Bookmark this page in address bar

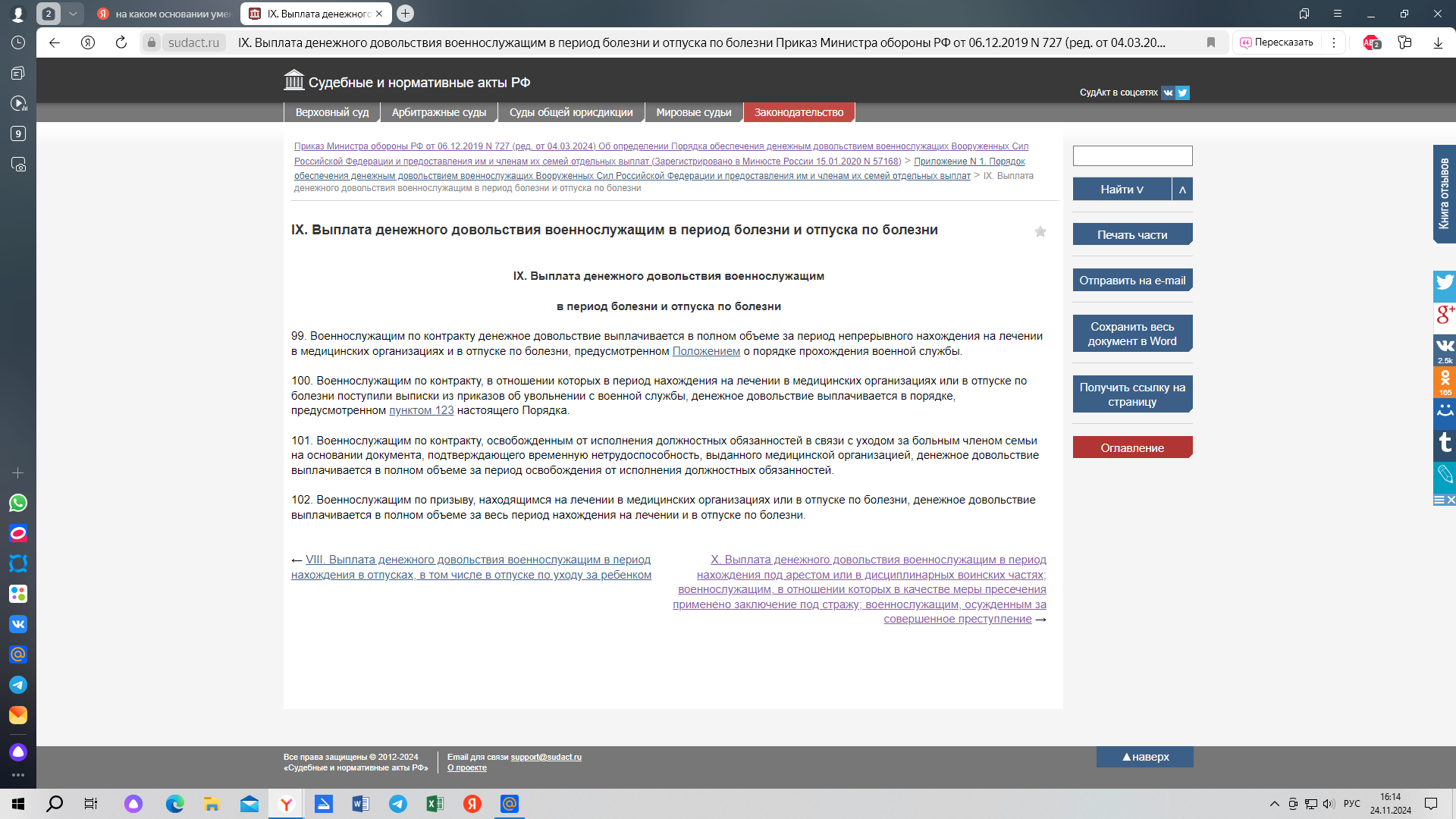(1211, 42)
